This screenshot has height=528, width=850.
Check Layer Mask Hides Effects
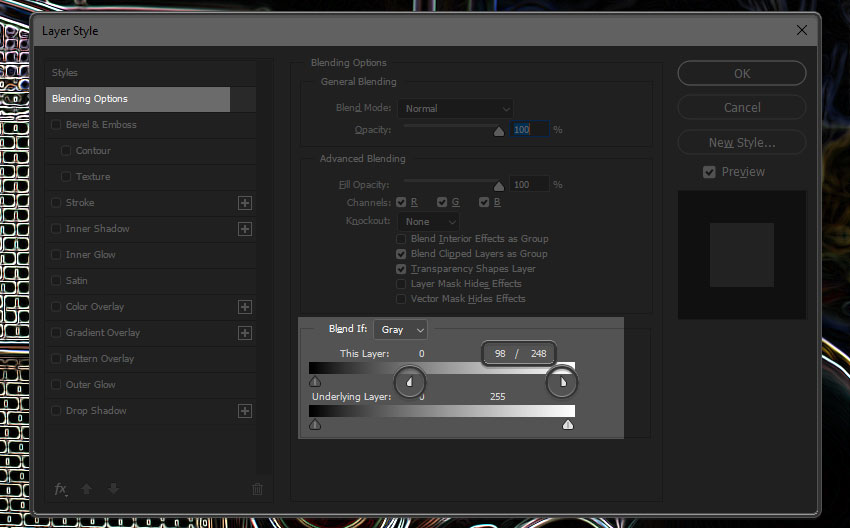401,284
